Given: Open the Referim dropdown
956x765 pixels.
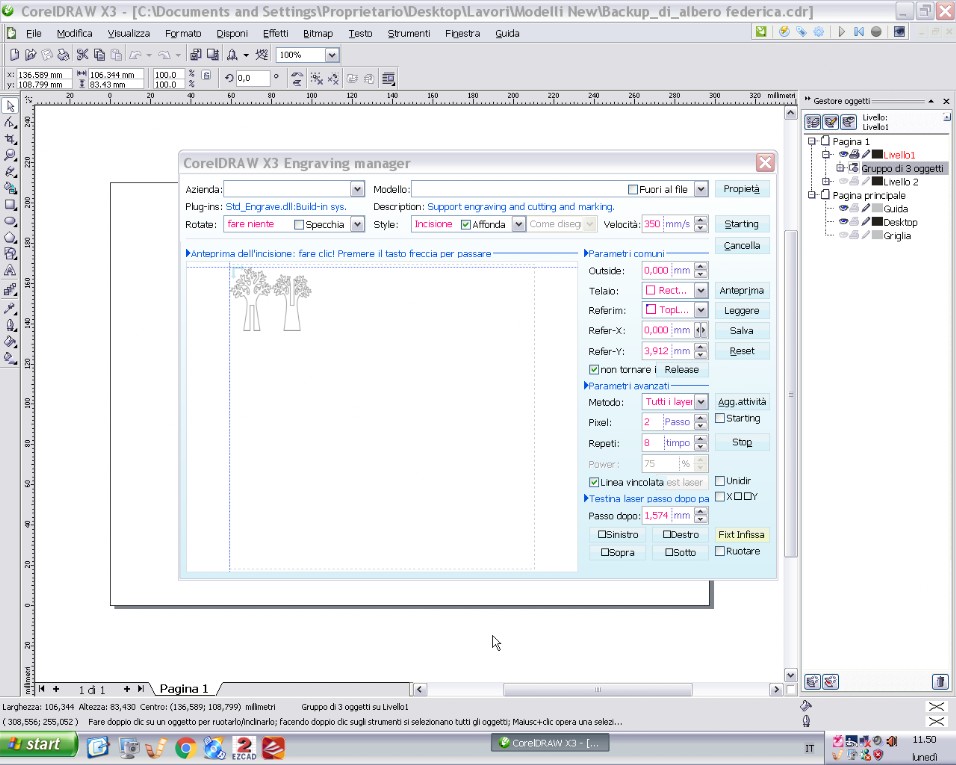Looking at the screenshot, I should (701, 310).
